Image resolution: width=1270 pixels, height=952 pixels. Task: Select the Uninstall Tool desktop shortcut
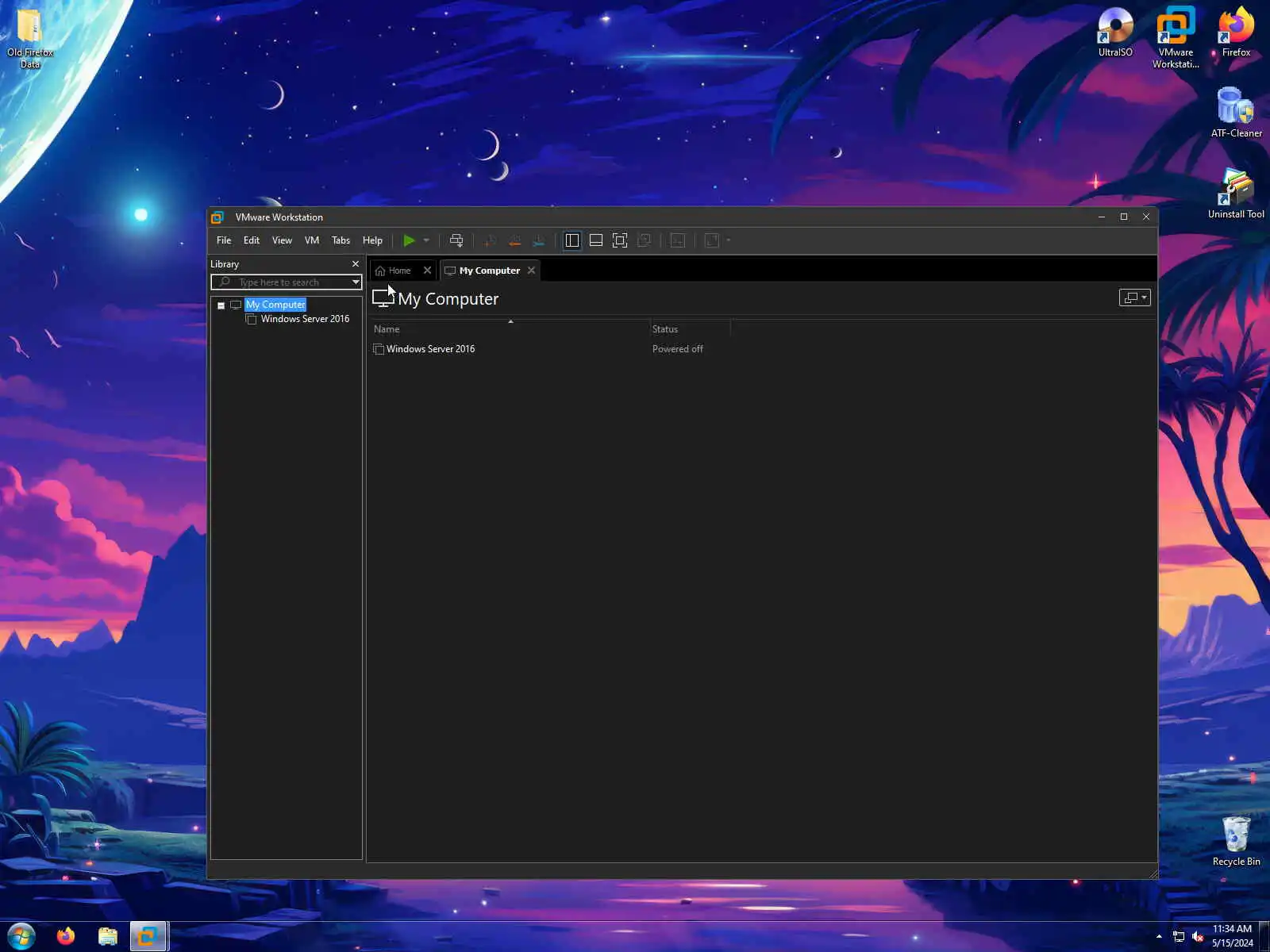coord(1236,194)
